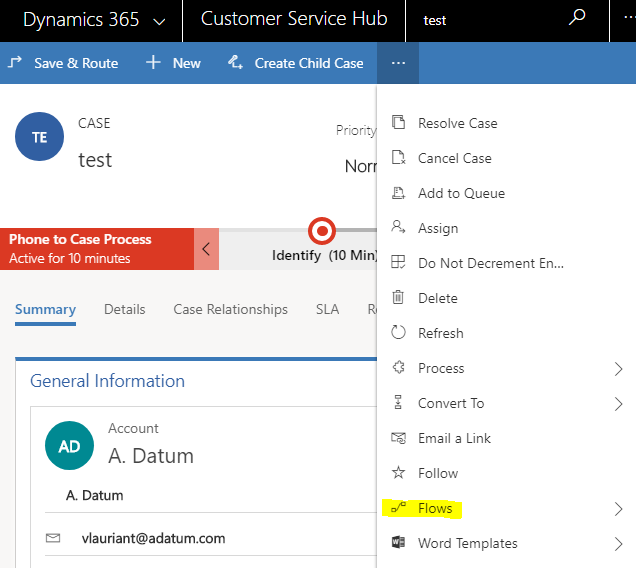The width and height of the screenshot is (636, 568).
Task: Expand the Flows submenu arrow
Action: coord(618,509)
